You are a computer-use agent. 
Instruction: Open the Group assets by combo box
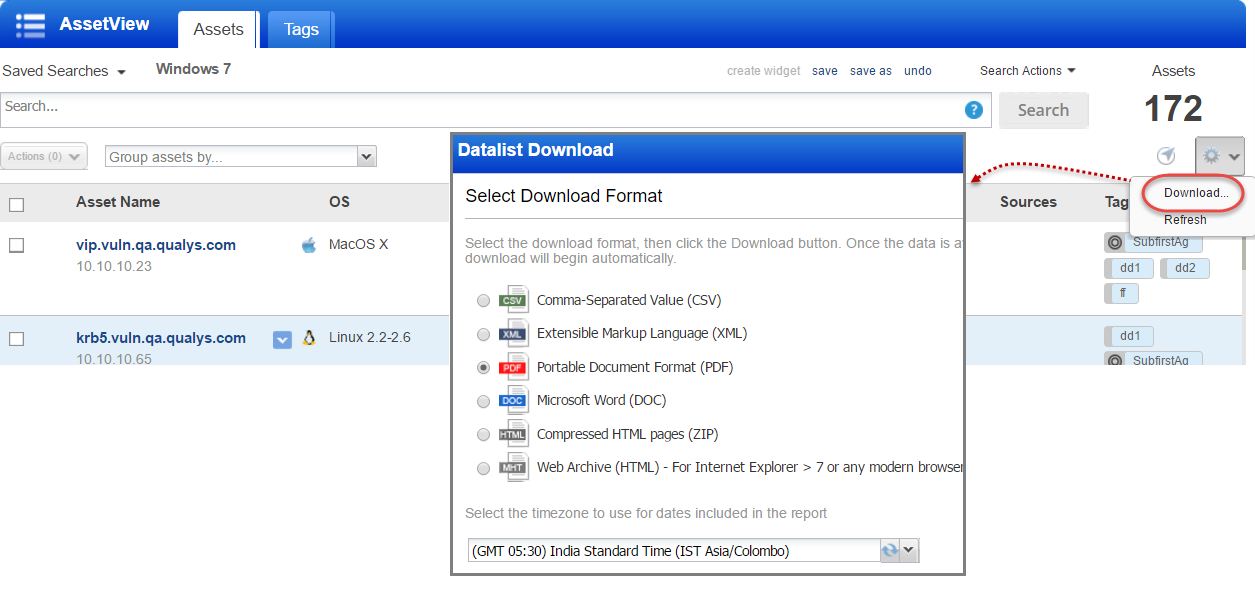click(240, 157)
